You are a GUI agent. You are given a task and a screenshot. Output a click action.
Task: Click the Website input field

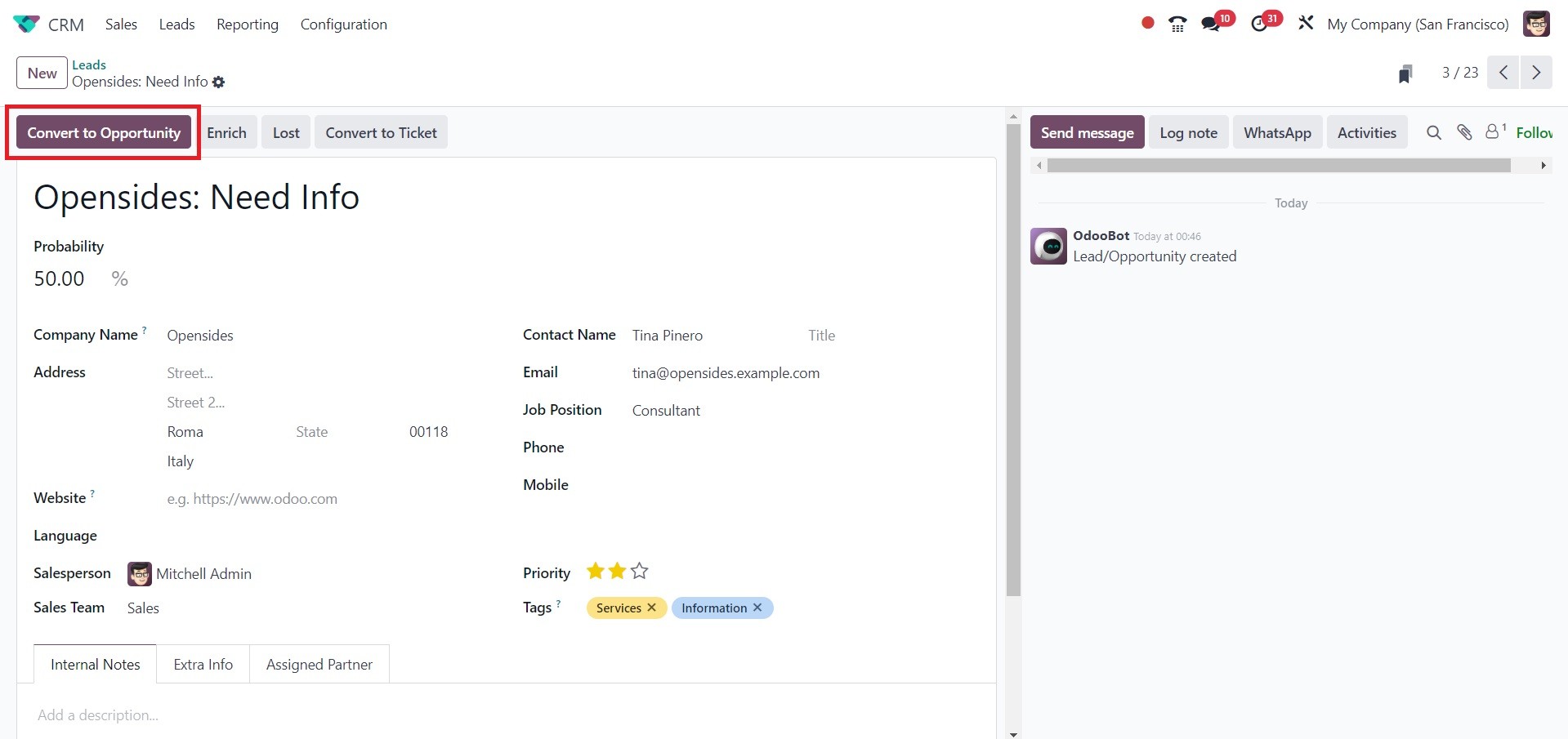[330, 499]
